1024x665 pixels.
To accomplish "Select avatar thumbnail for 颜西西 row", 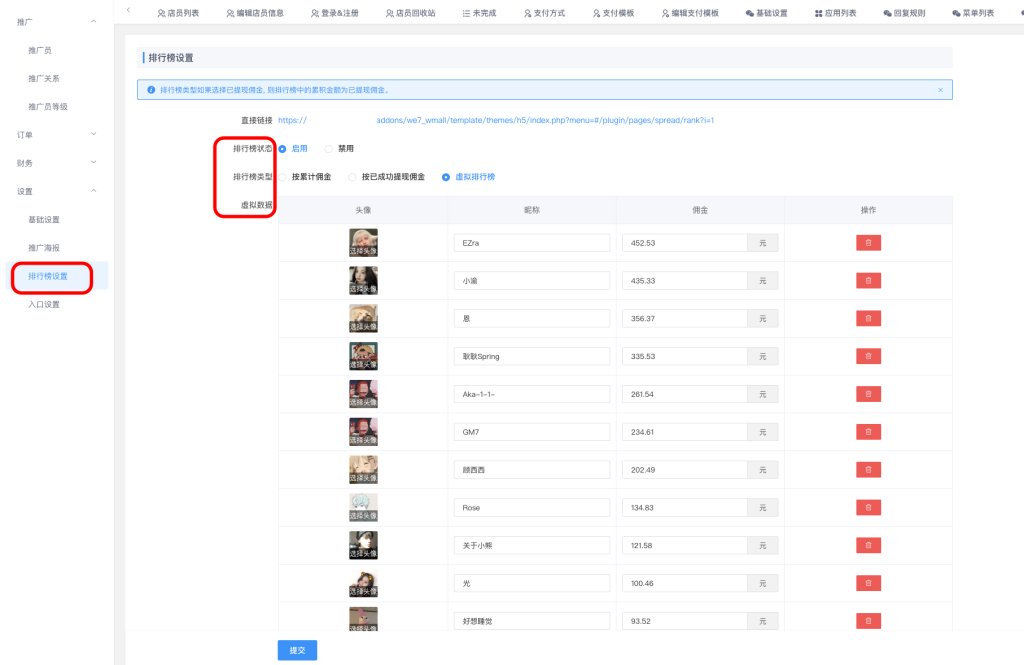I will pyautogui.click(x=363, y=469).
